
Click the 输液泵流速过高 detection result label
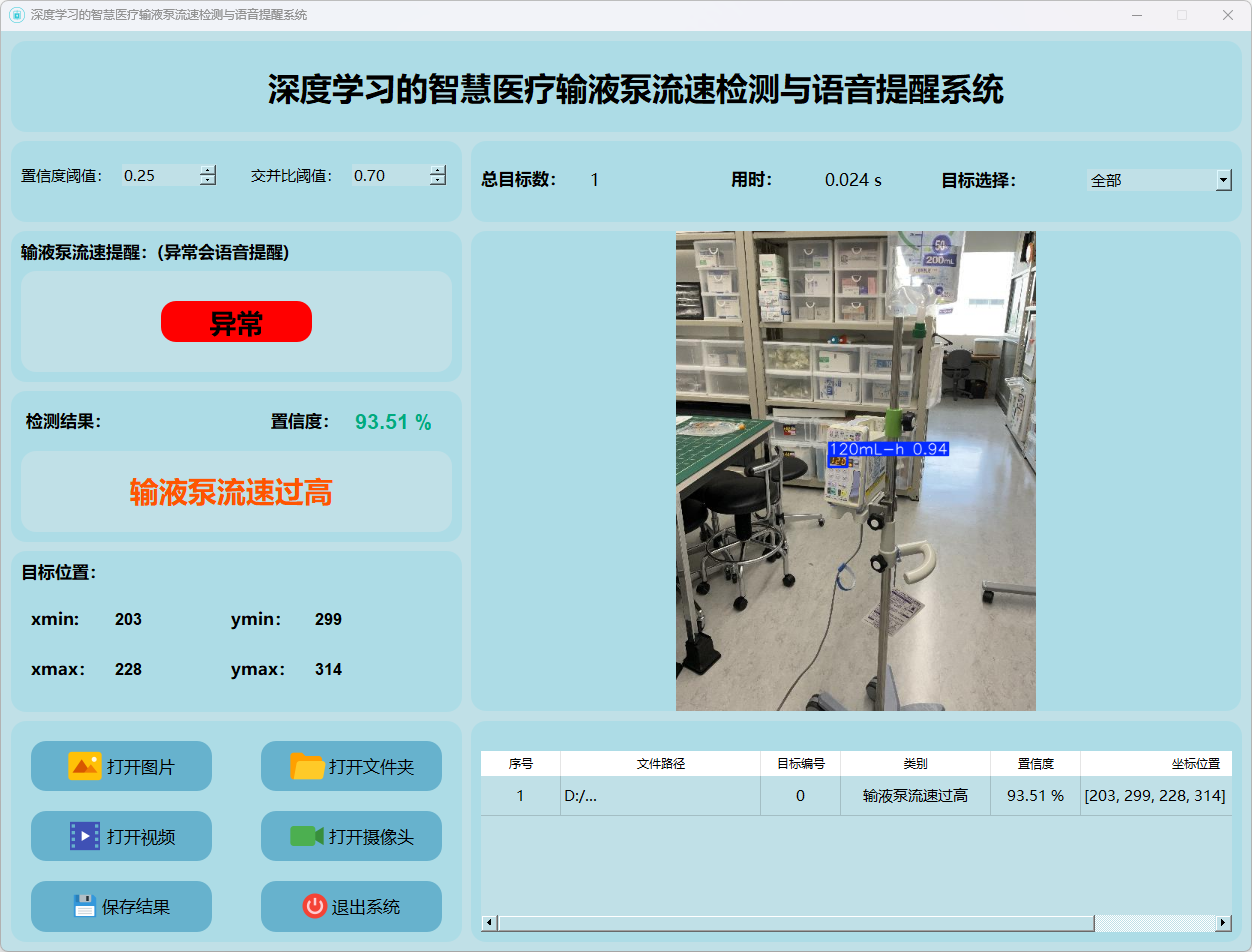(231, 492)
